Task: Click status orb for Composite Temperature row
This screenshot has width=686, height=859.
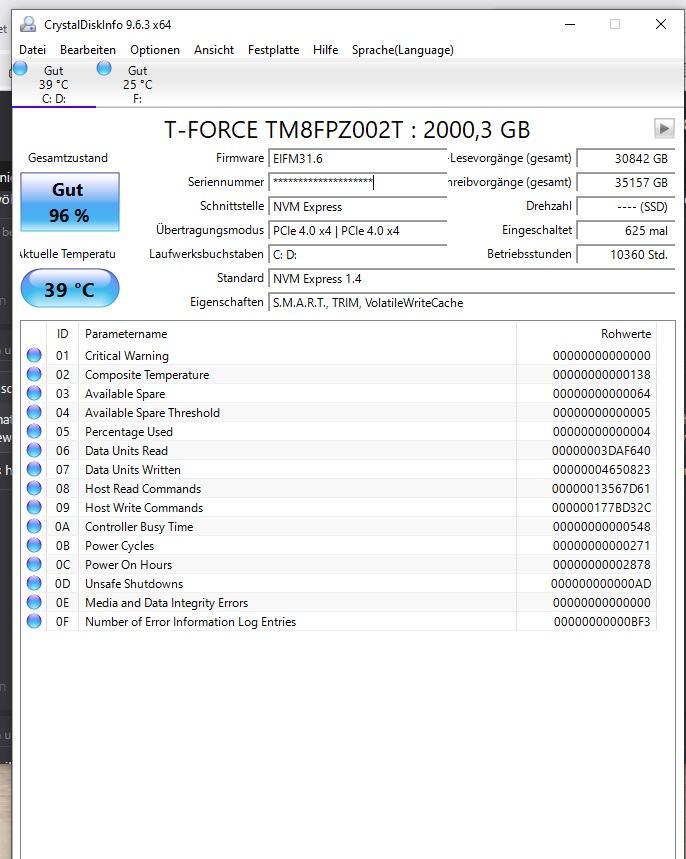Action: pos(34,374)
